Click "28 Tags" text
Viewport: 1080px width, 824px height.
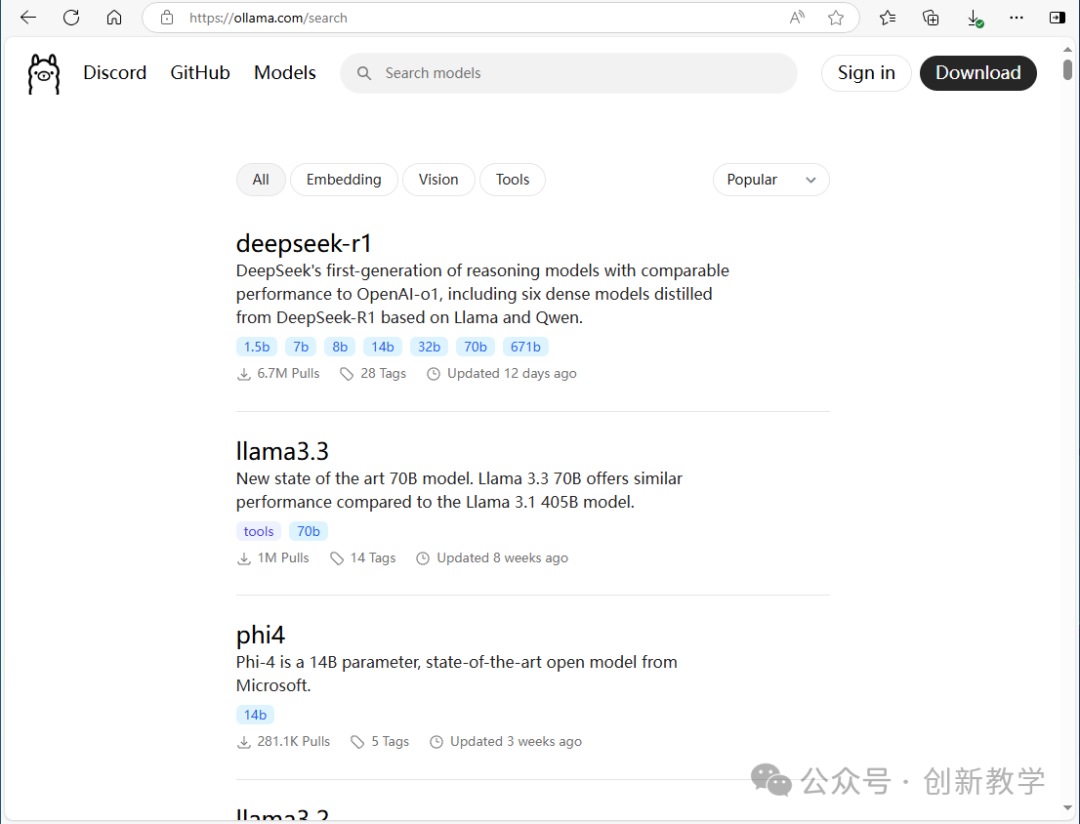[384, 374]
